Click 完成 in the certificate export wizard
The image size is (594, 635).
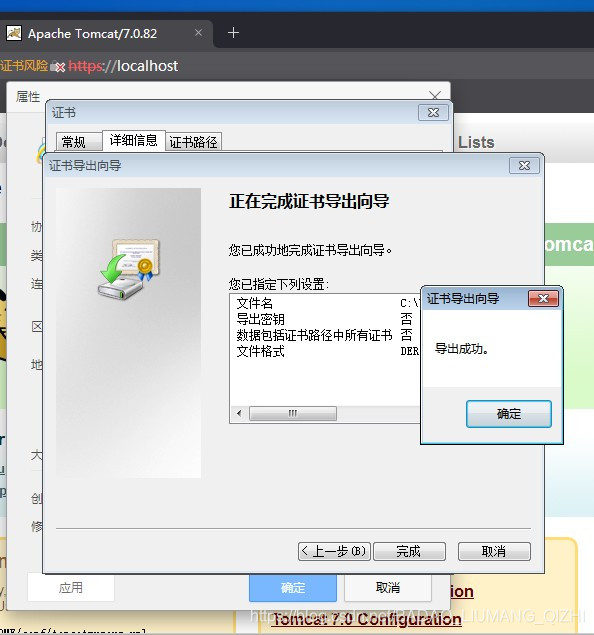(409, 551)
